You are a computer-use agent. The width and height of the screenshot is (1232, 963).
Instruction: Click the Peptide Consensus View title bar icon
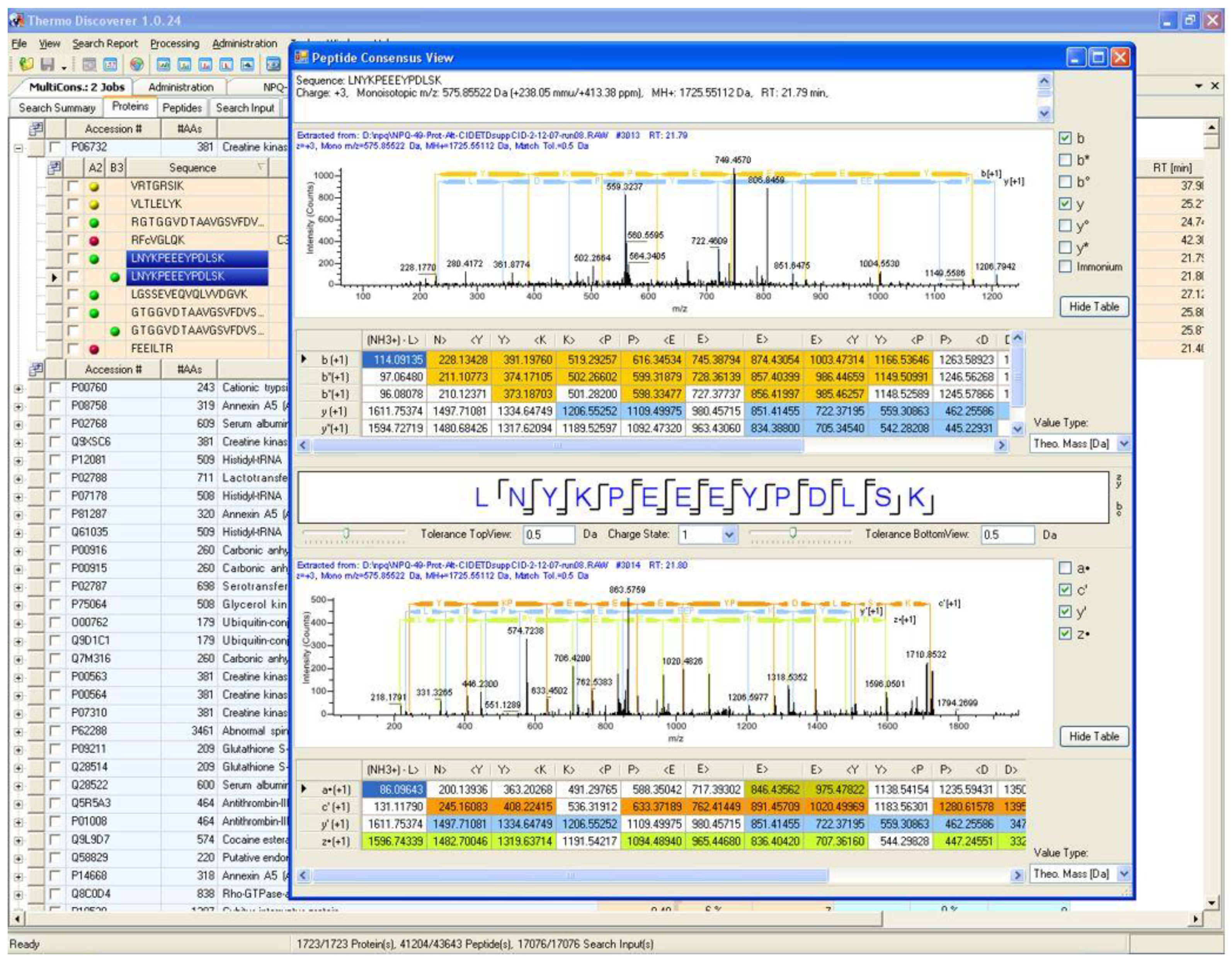coord(302,58)
